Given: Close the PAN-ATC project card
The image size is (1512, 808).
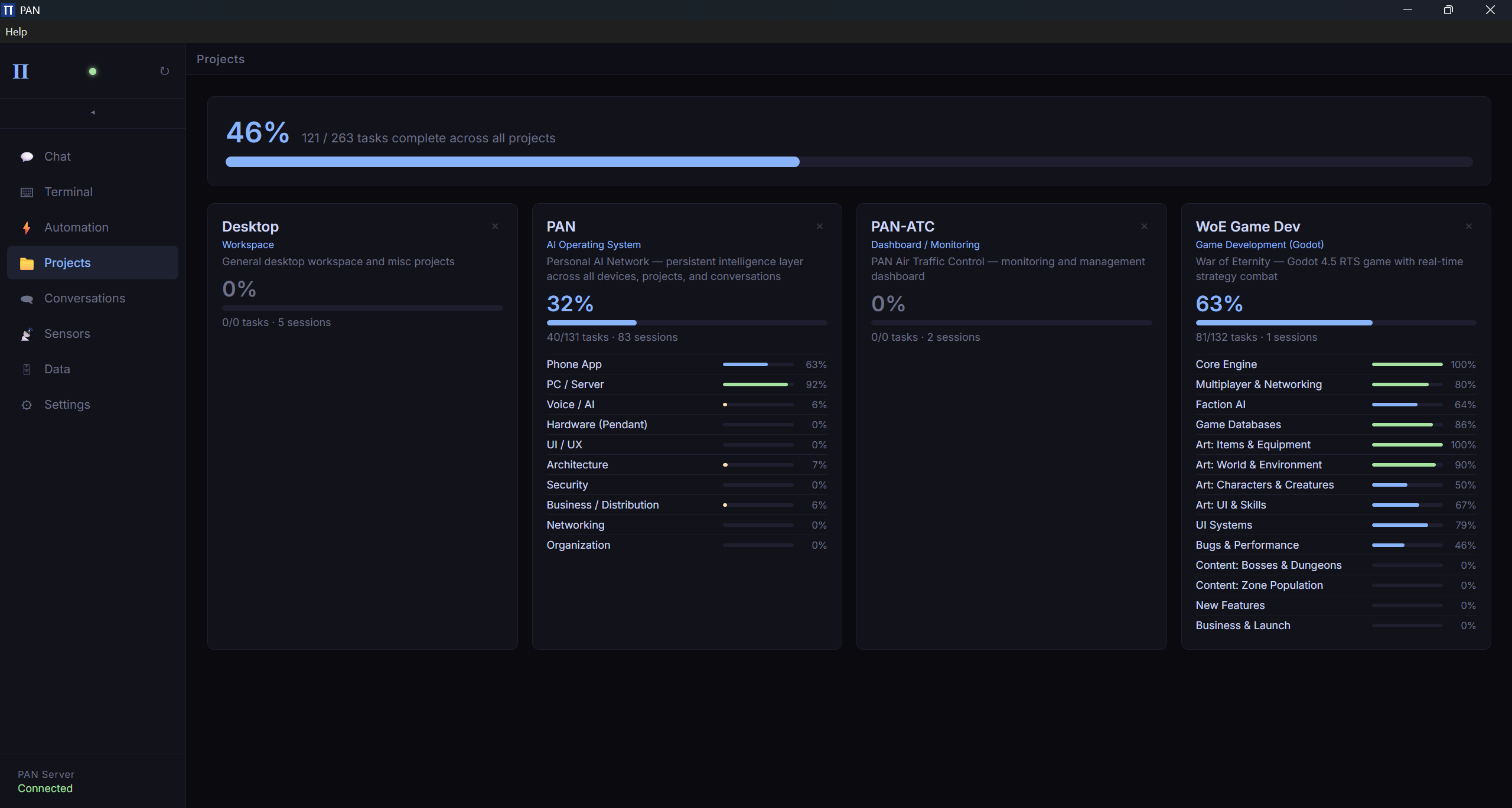Looking at the screenshot, I should pos(1144,226).
